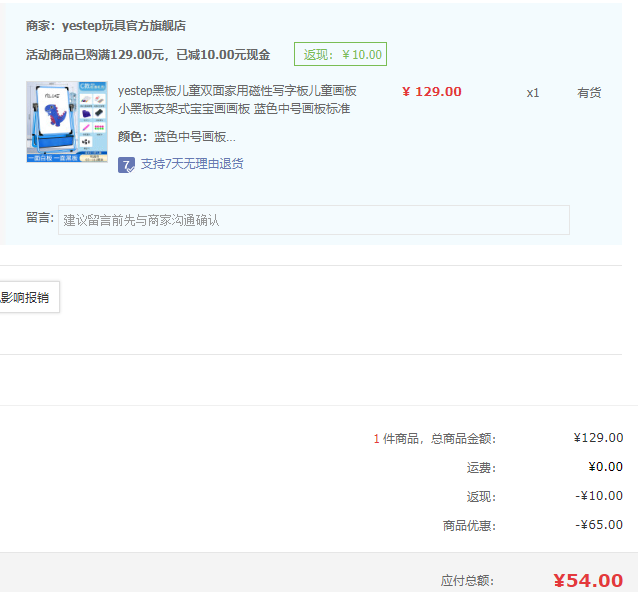Click the green 返现 ¥10.00 badge
Image resolution: width=638 pixels, height=592 pixels.
pyautogui.click(x=340, y=55)
